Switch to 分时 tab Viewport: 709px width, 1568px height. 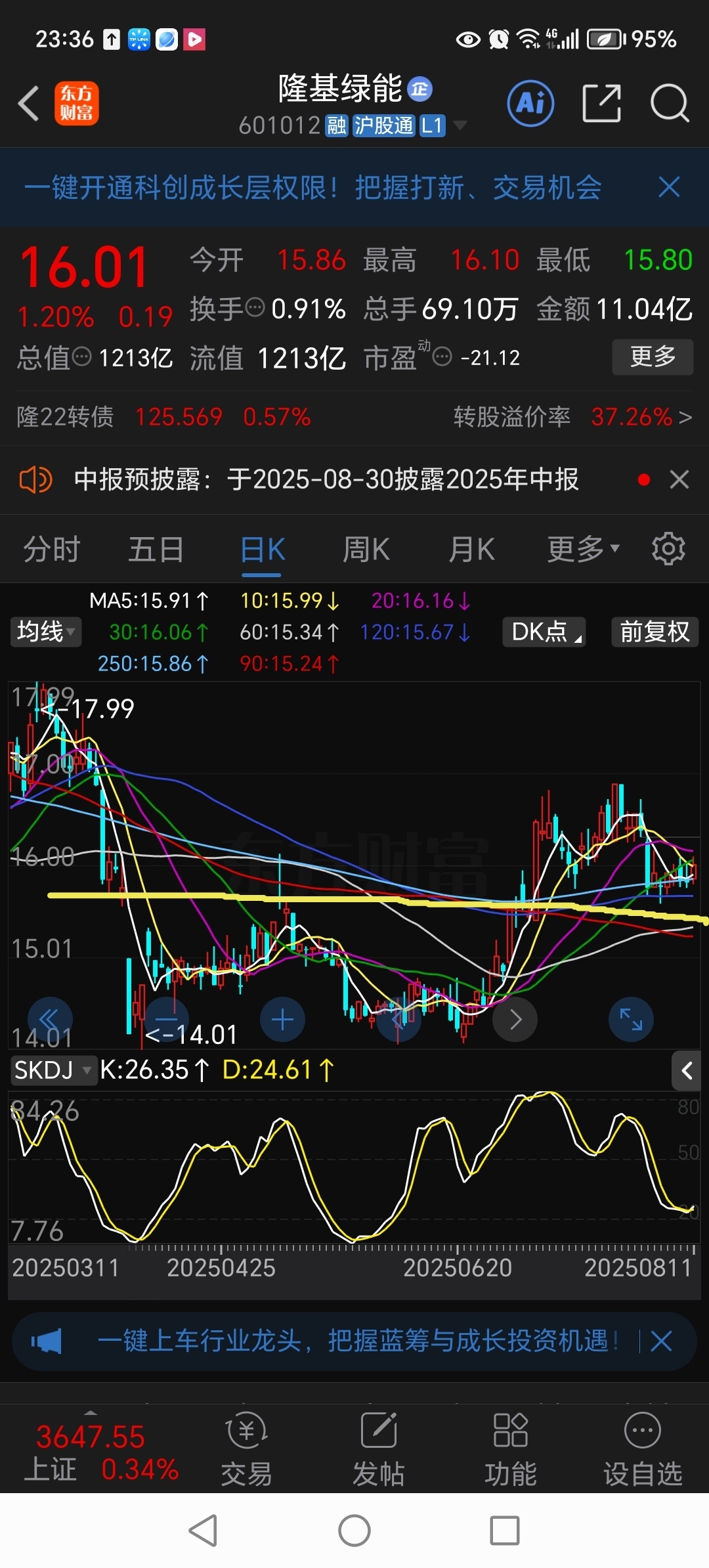(x=52, y=549)
